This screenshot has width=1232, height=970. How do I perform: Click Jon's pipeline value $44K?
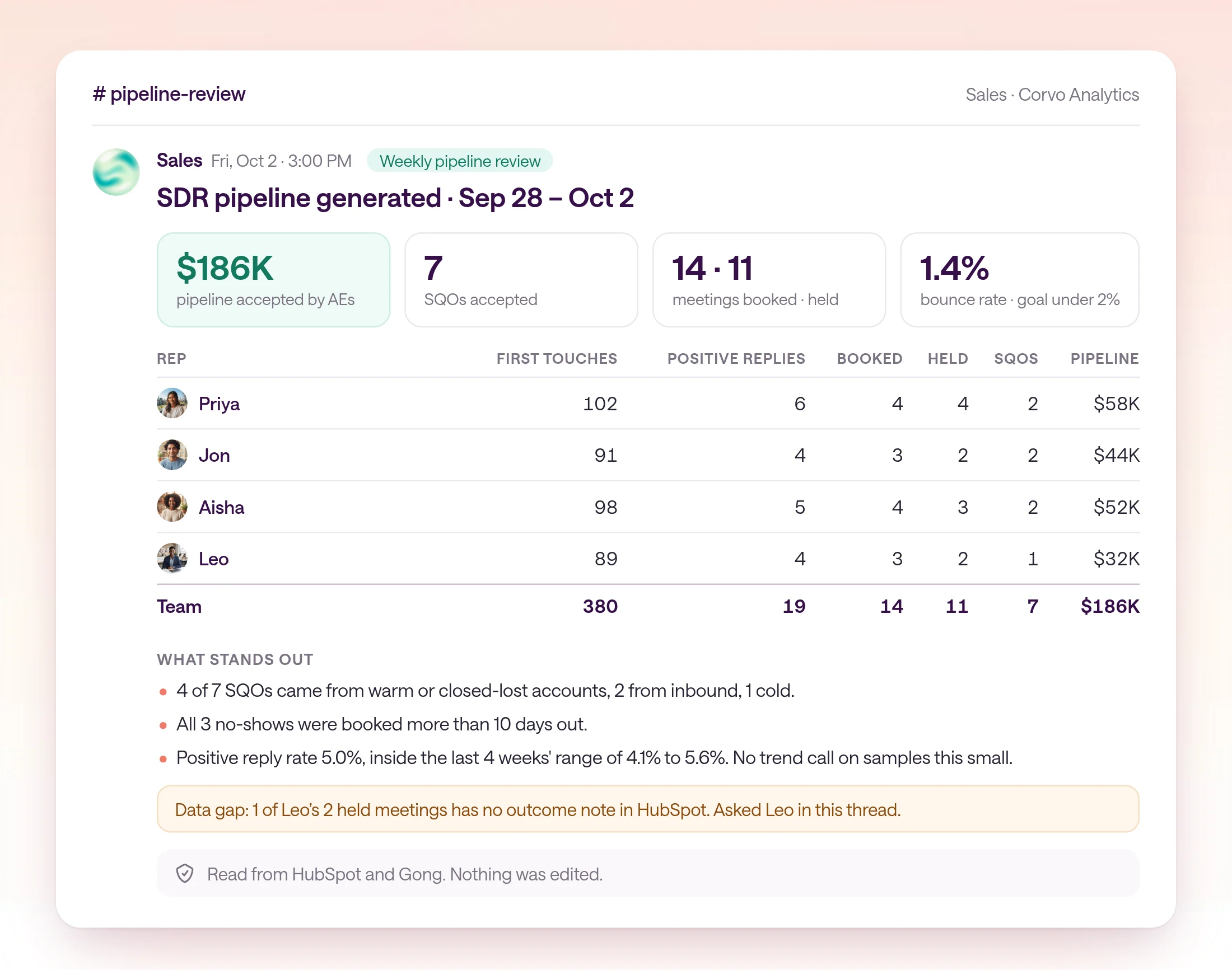1117,456
